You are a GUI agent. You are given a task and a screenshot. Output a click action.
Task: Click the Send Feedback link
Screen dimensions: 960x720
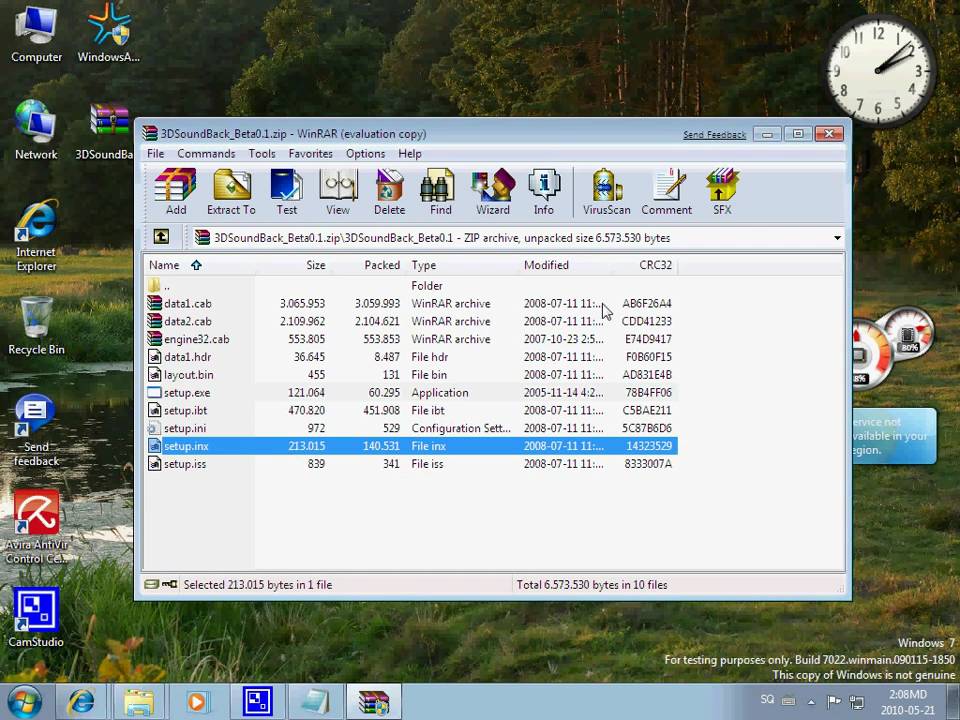714,135
